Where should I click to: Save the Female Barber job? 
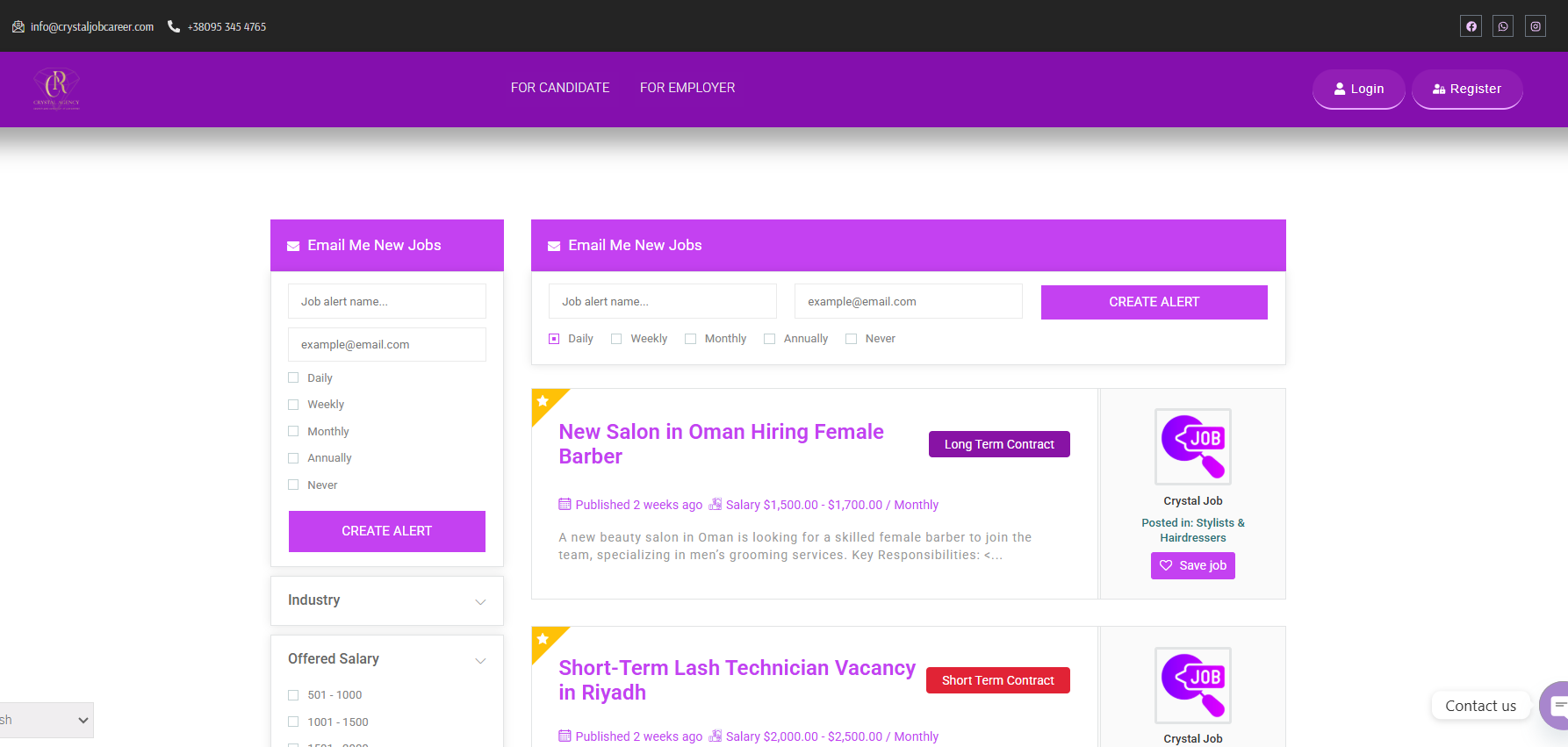1193,565
